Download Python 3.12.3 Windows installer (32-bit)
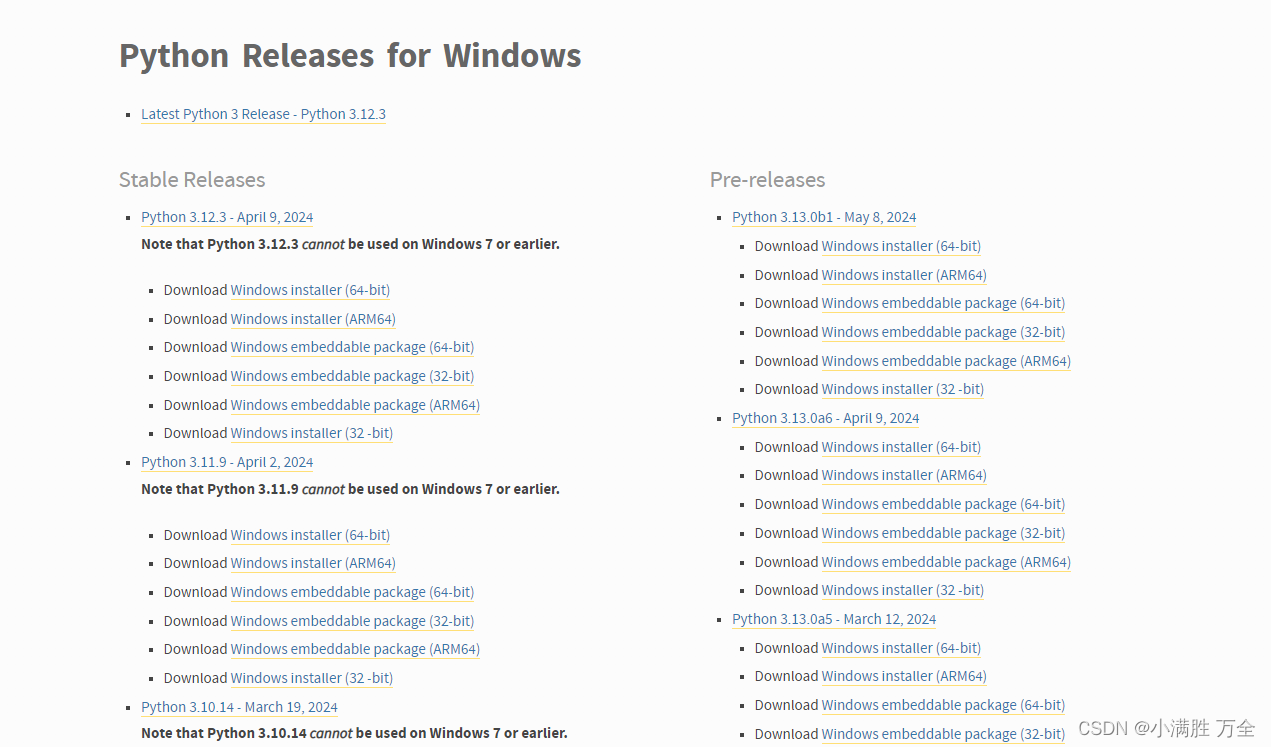The width and height of the screenshot is (1271, 747). pos(312,433)
